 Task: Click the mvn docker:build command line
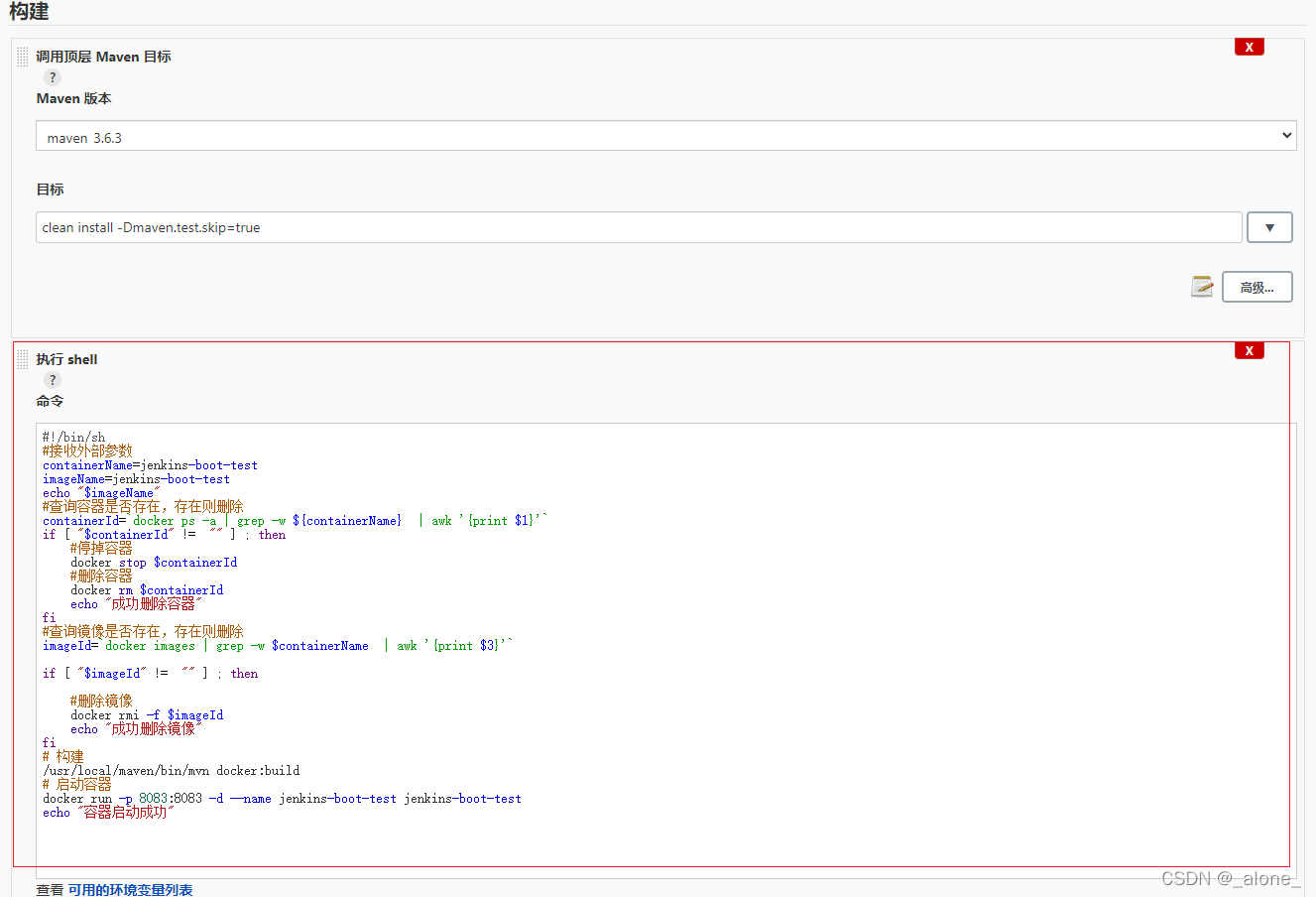coord(171,770)
